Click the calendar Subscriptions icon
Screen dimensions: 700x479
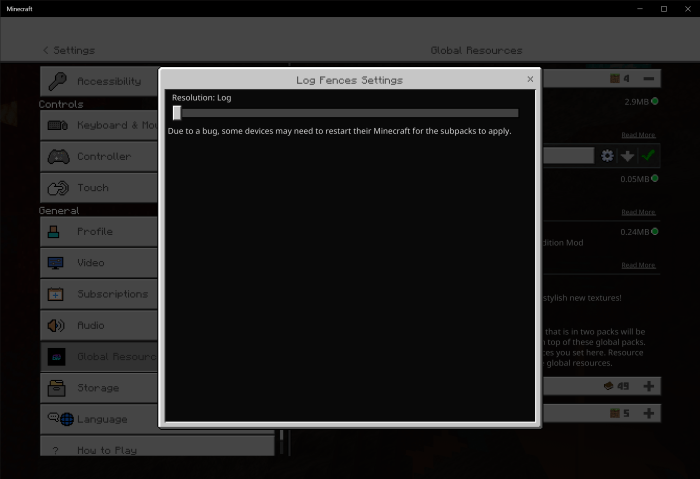[55, 294]
